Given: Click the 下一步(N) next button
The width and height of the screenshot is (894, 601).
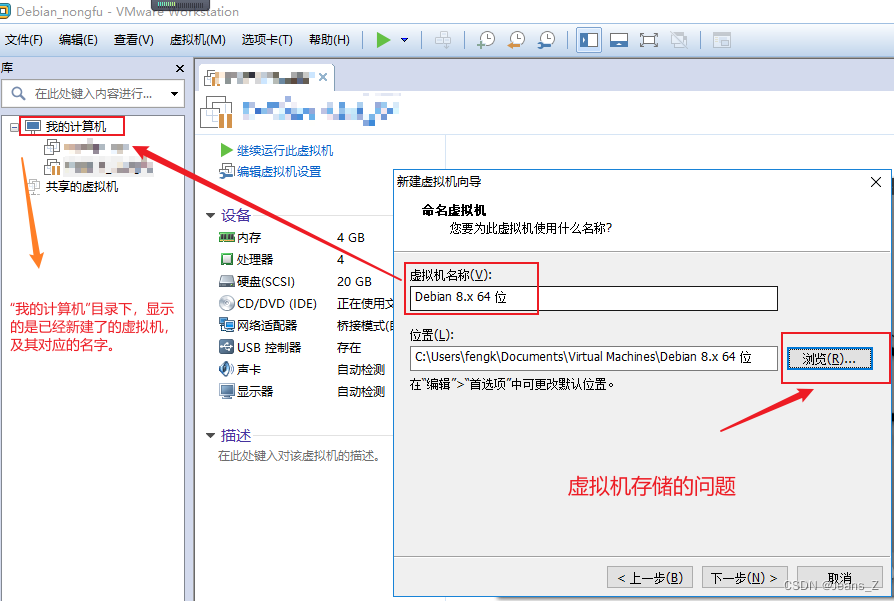Looking at the screenshot, I should 744,576.
